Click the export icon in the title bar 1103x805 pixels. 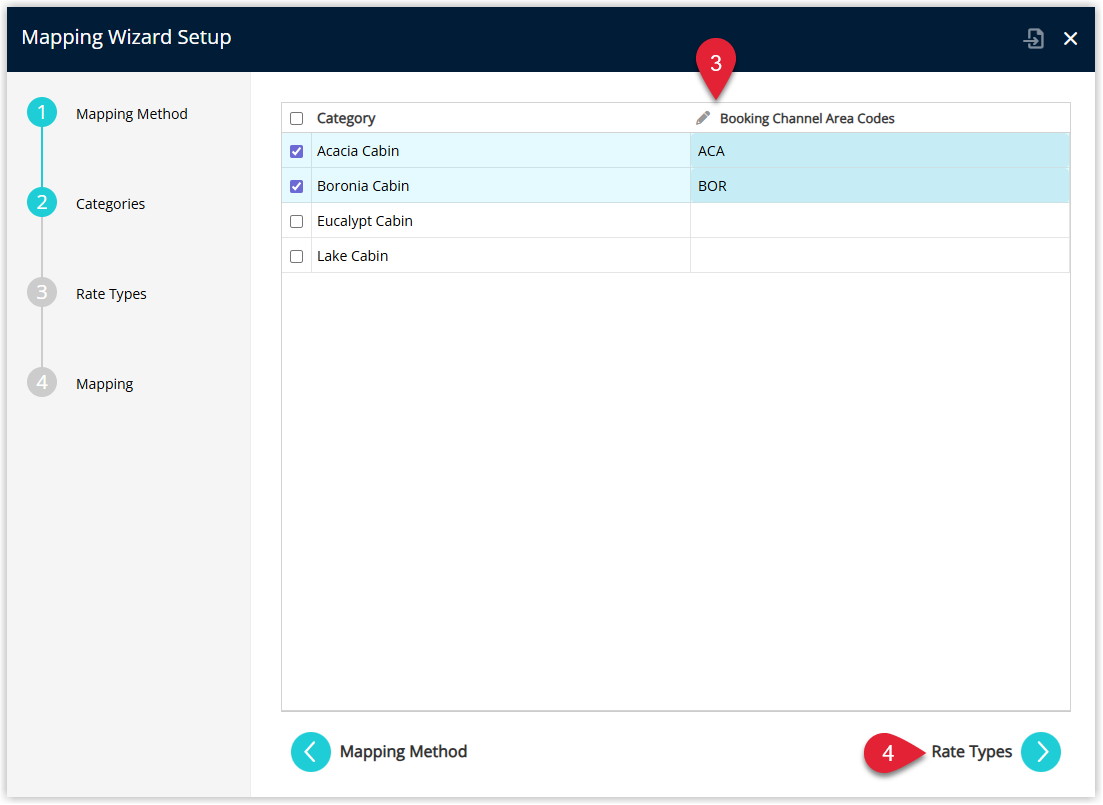1033,38
